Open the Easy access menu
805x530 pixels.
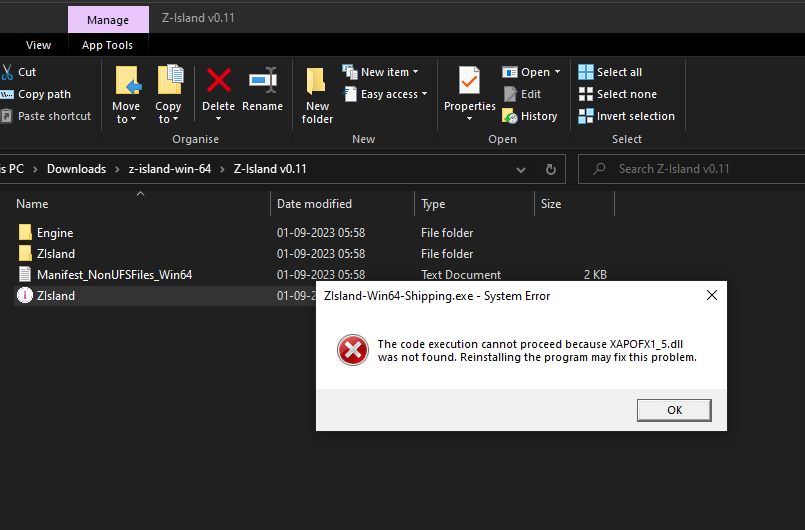[x=385, y=94]
